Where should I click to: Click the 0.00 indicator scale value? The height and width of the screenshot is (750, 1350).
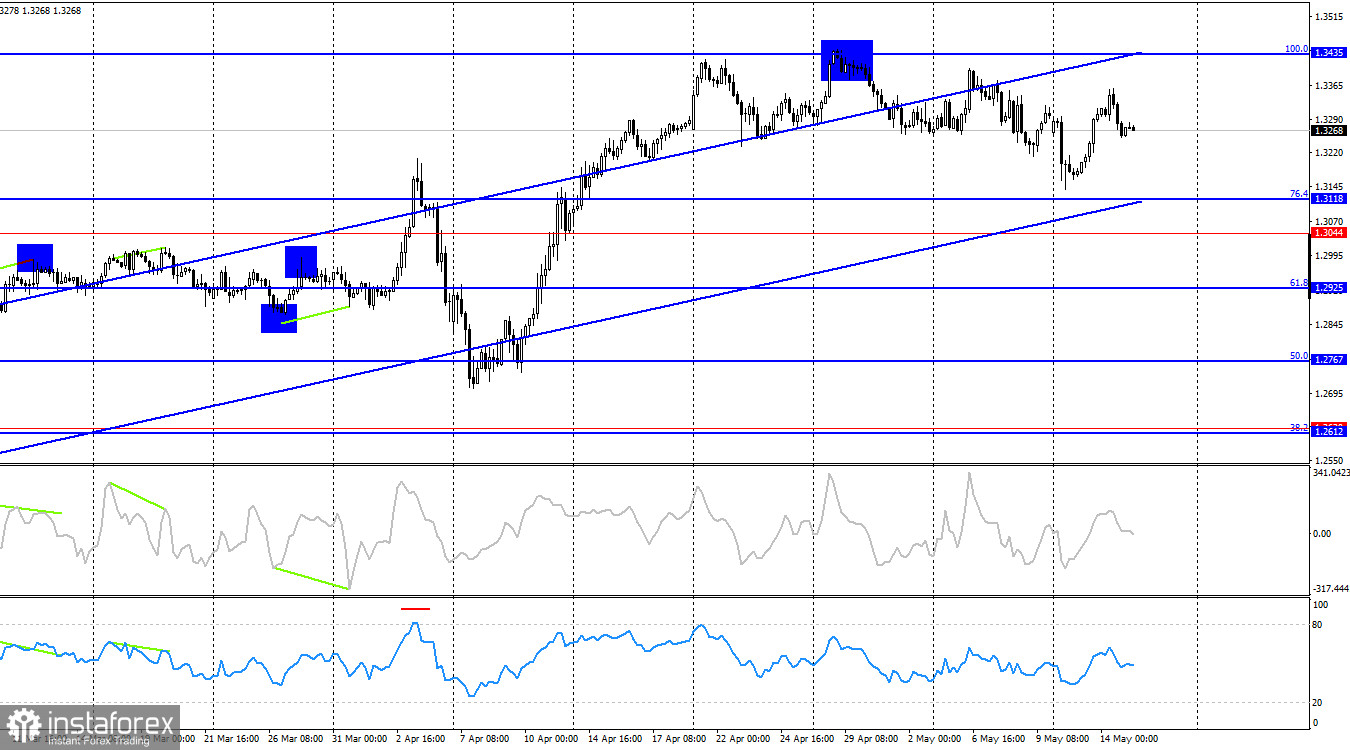click(1322, 533)
